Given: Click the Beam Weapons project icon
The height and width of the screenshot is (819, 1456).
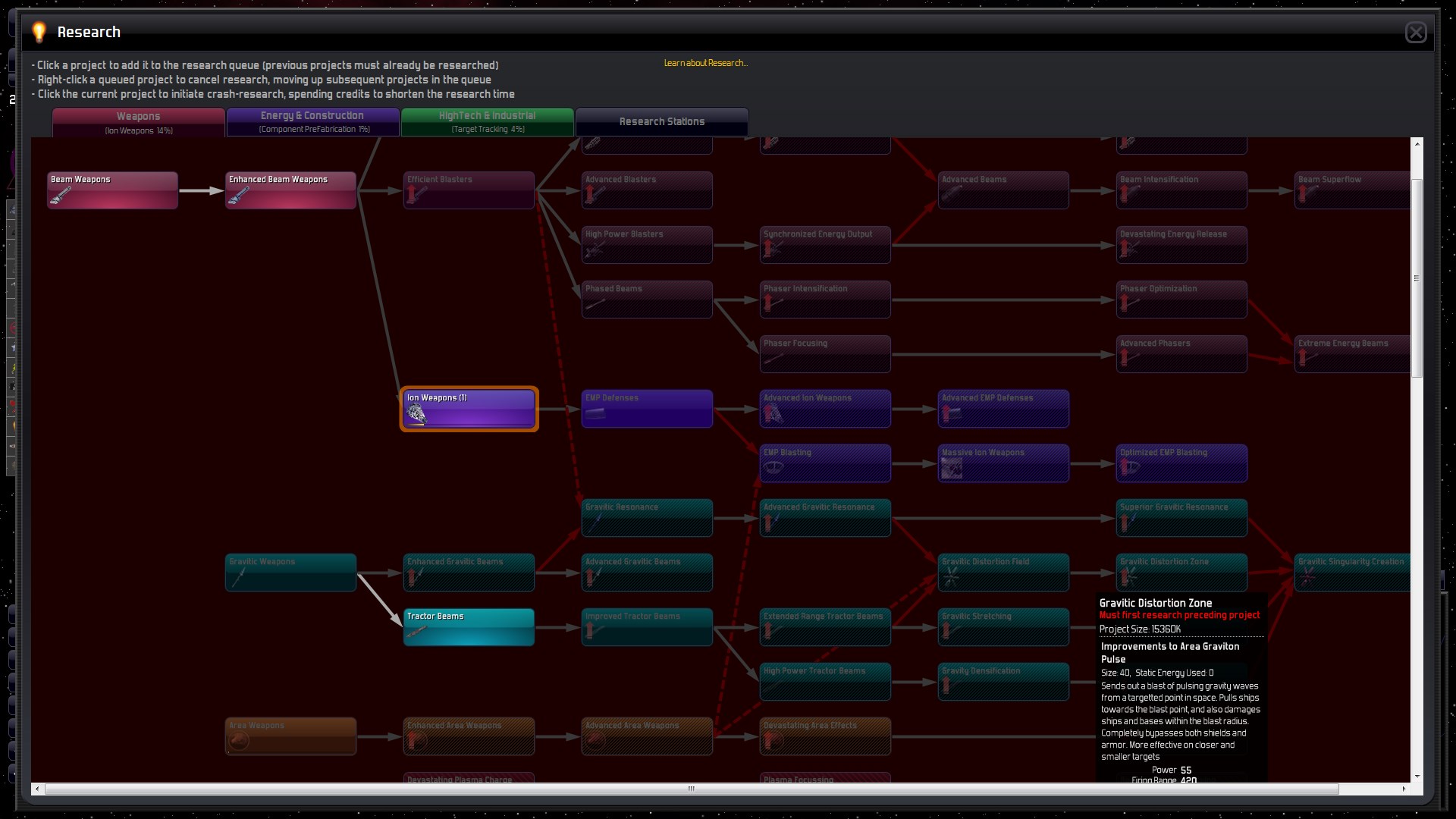Looking at the screenshot, I should tap(61, 196).
